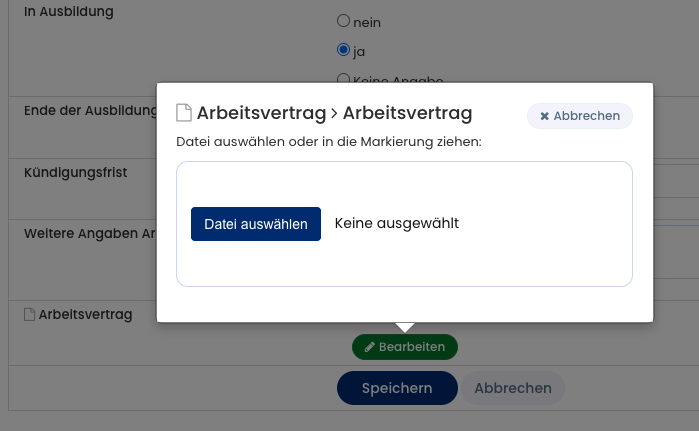Click the "Keine ausgewählt" file status text
Image resolution: width=699 pixels, height=431 pixels.
(x=396, y=224)
